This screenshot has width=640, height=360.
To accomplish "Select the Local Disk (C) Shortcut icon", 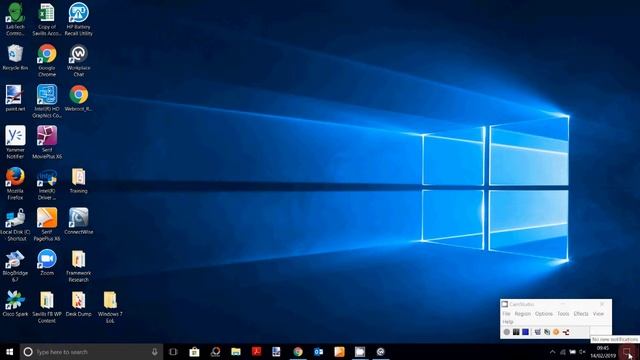I will point(15,224).
